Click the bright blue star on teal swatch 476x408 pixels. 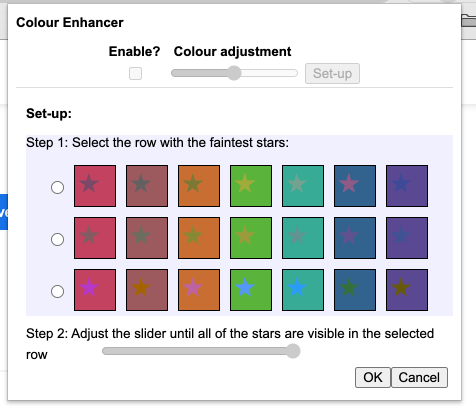click(x=297, y=288)
